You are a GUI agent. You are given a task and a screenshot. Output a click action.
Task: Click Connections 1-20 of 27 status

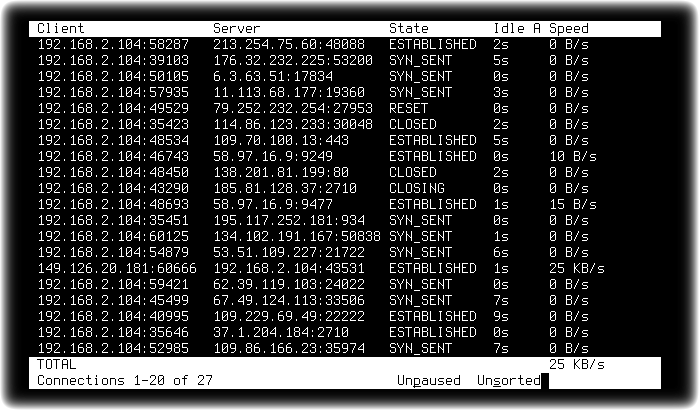(x=125, y=381)
